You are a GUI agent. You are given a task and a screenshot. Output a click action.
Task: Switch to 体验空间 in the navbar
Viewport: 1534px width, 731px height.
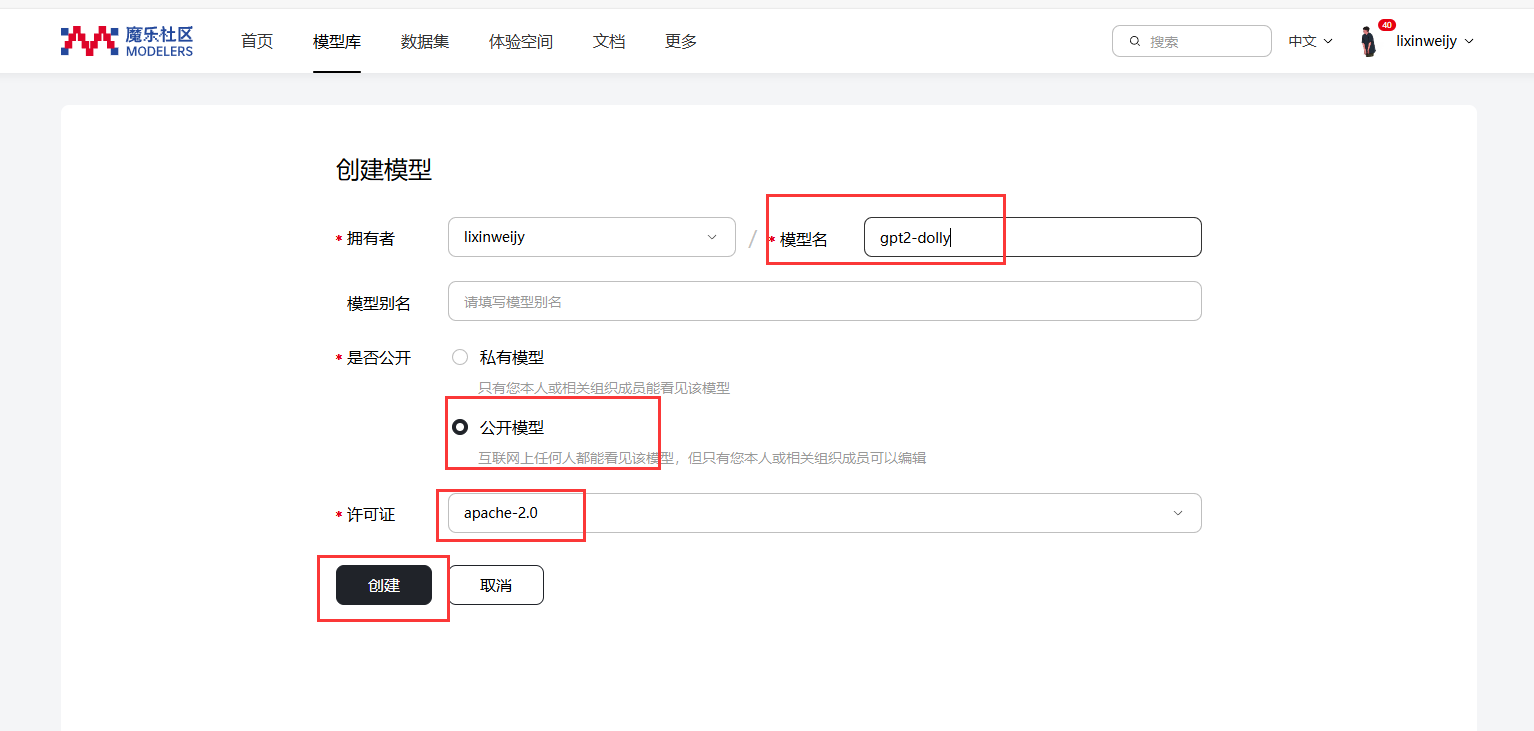[x=521, y=41]
